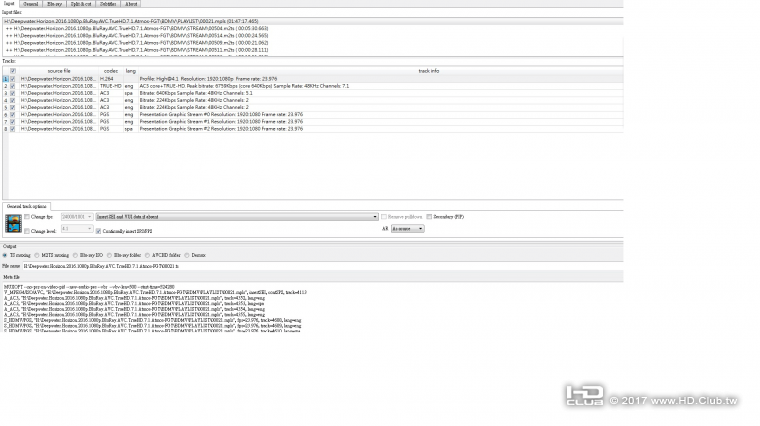Viewport: 760px width, 426px height.
Task: Click the codec column header
Action: coord(111,71)
